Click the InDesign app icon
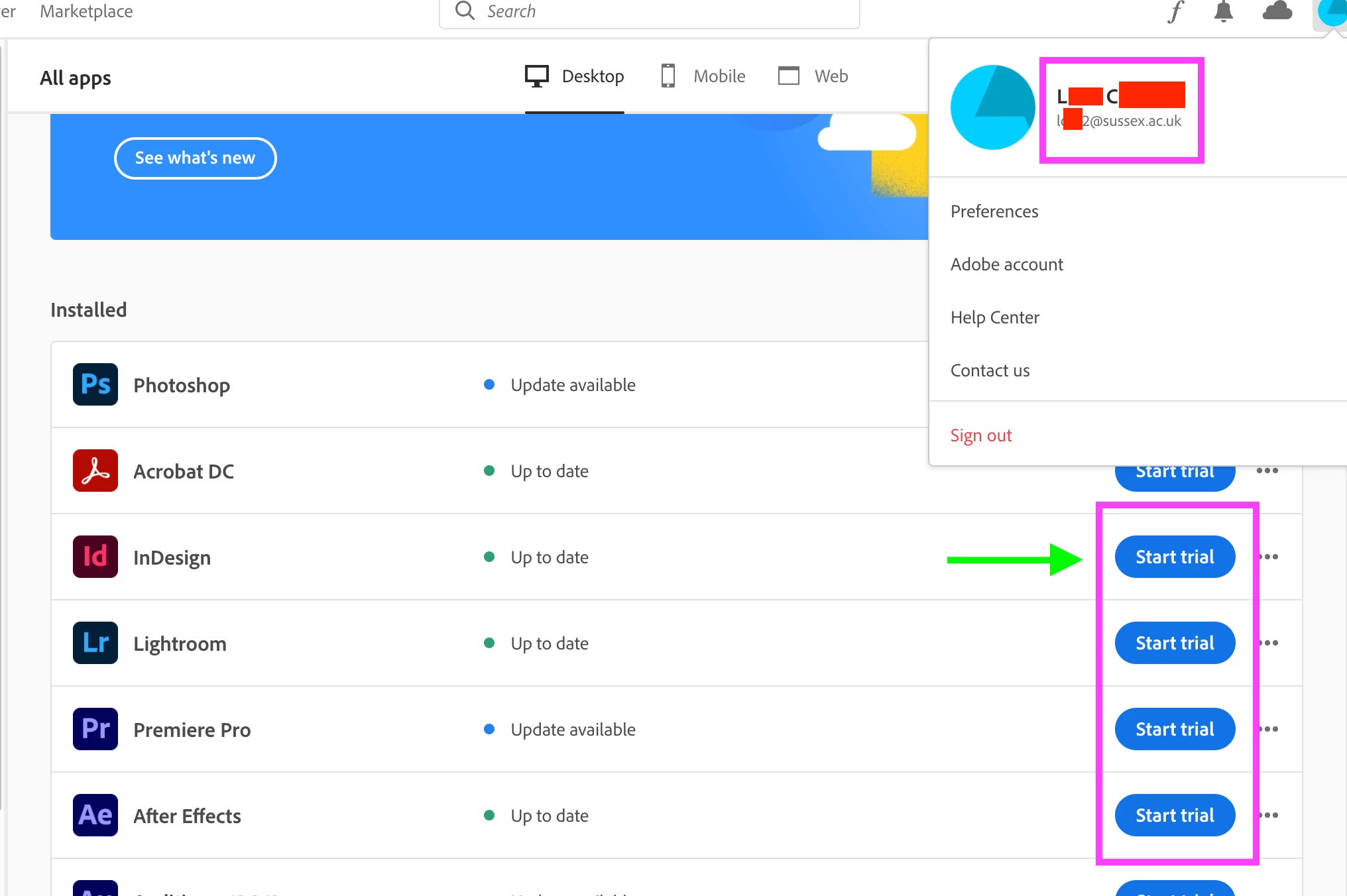Screen dimensions: 1347x896 point(95,557)
